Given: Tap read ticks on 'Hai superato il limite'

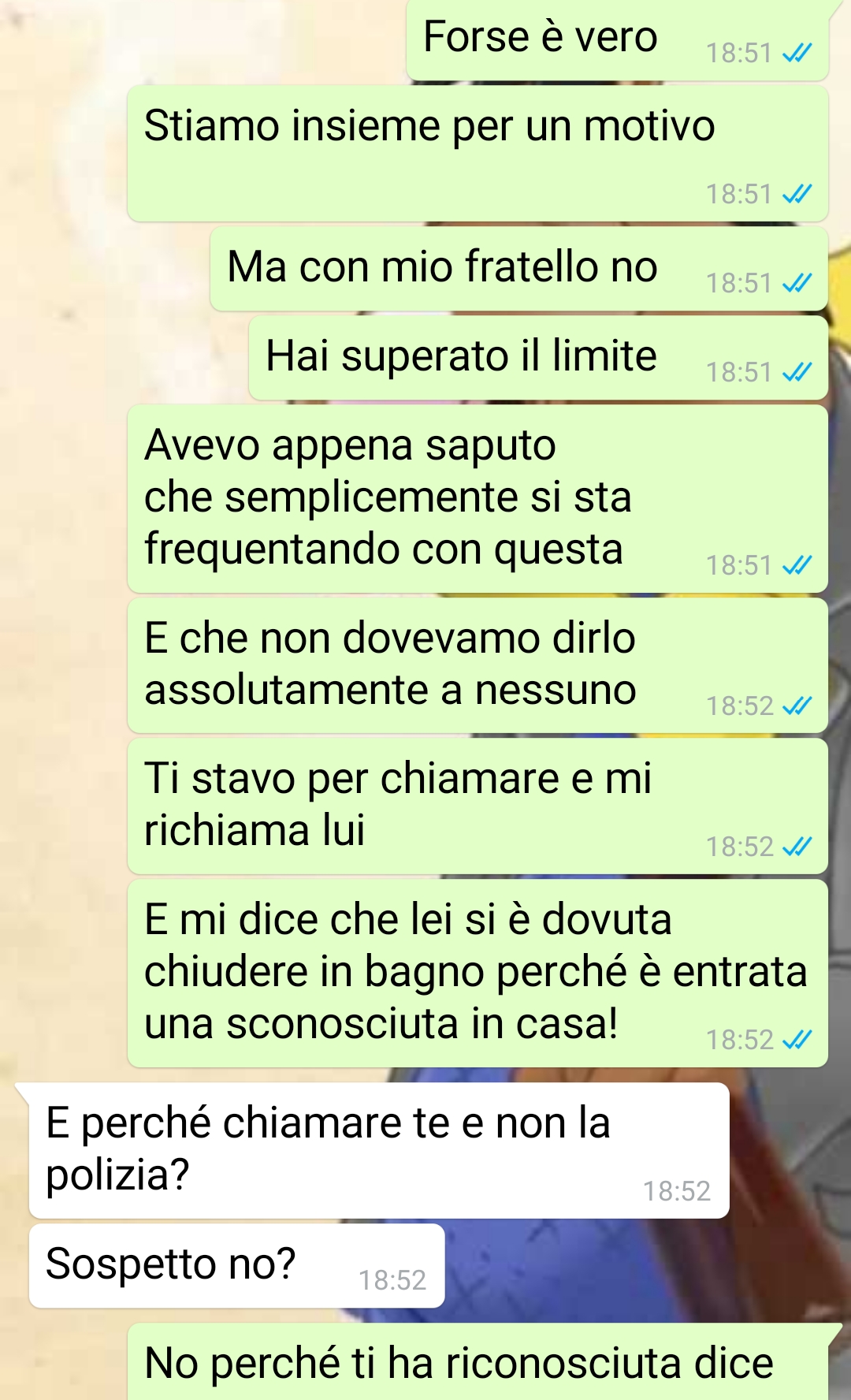Looking at the screenshot, I should (x=797, y=372).
